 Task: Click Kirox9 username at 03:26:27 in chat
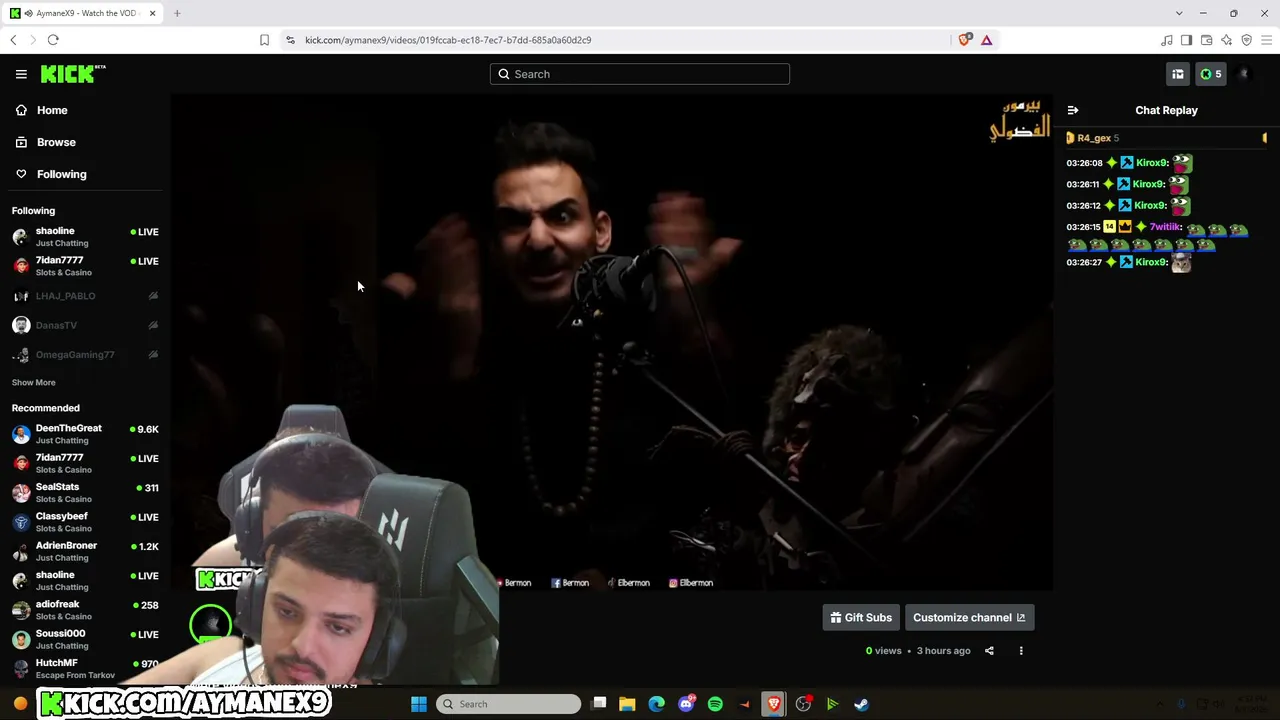(1152, 262)
